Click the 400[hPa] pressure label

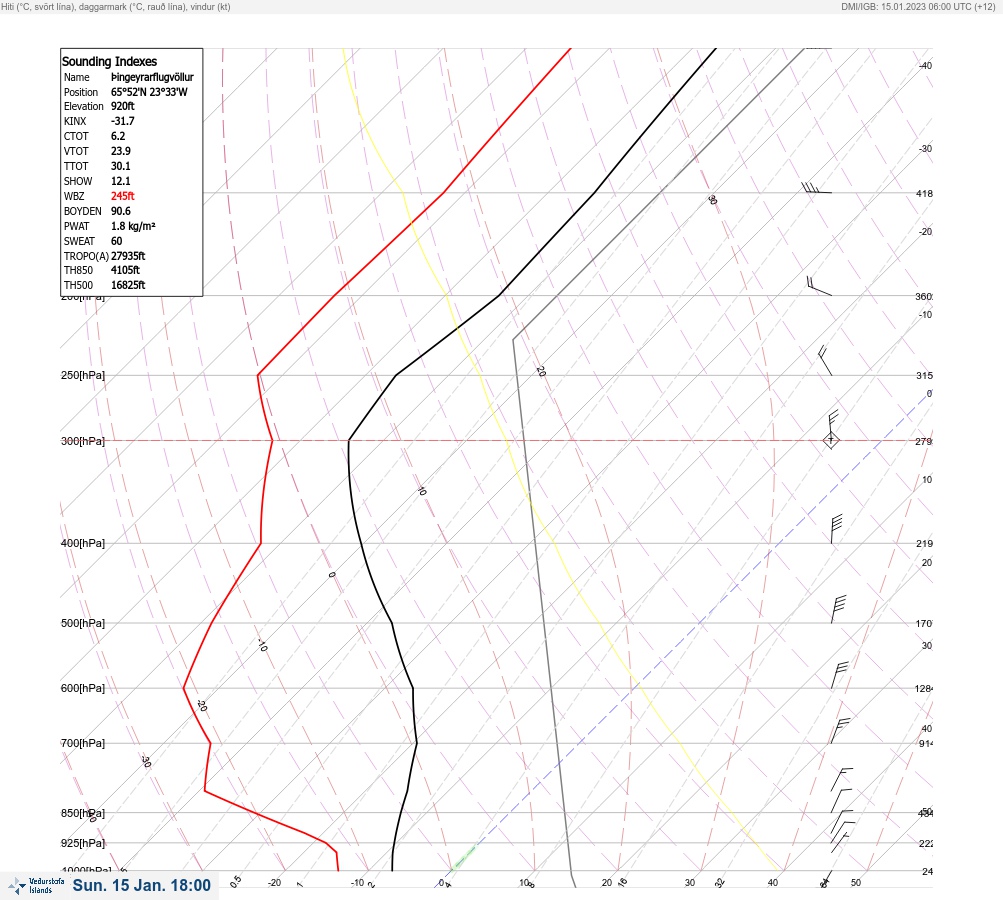pyautogui.click(x=83, y=543)
